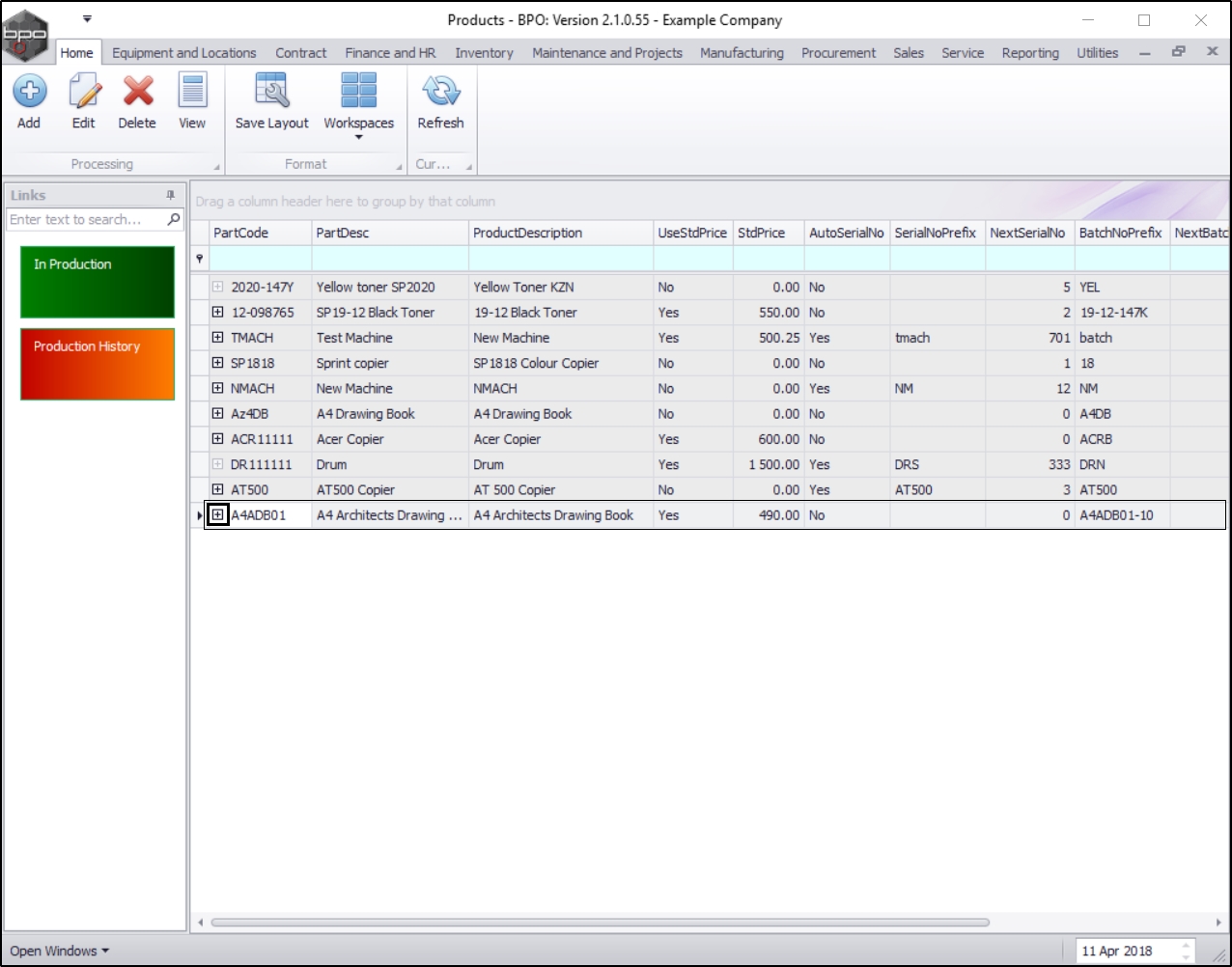Switch to the Contract tab
This screenshot has width=1232, height=967.
click(301, 53)
